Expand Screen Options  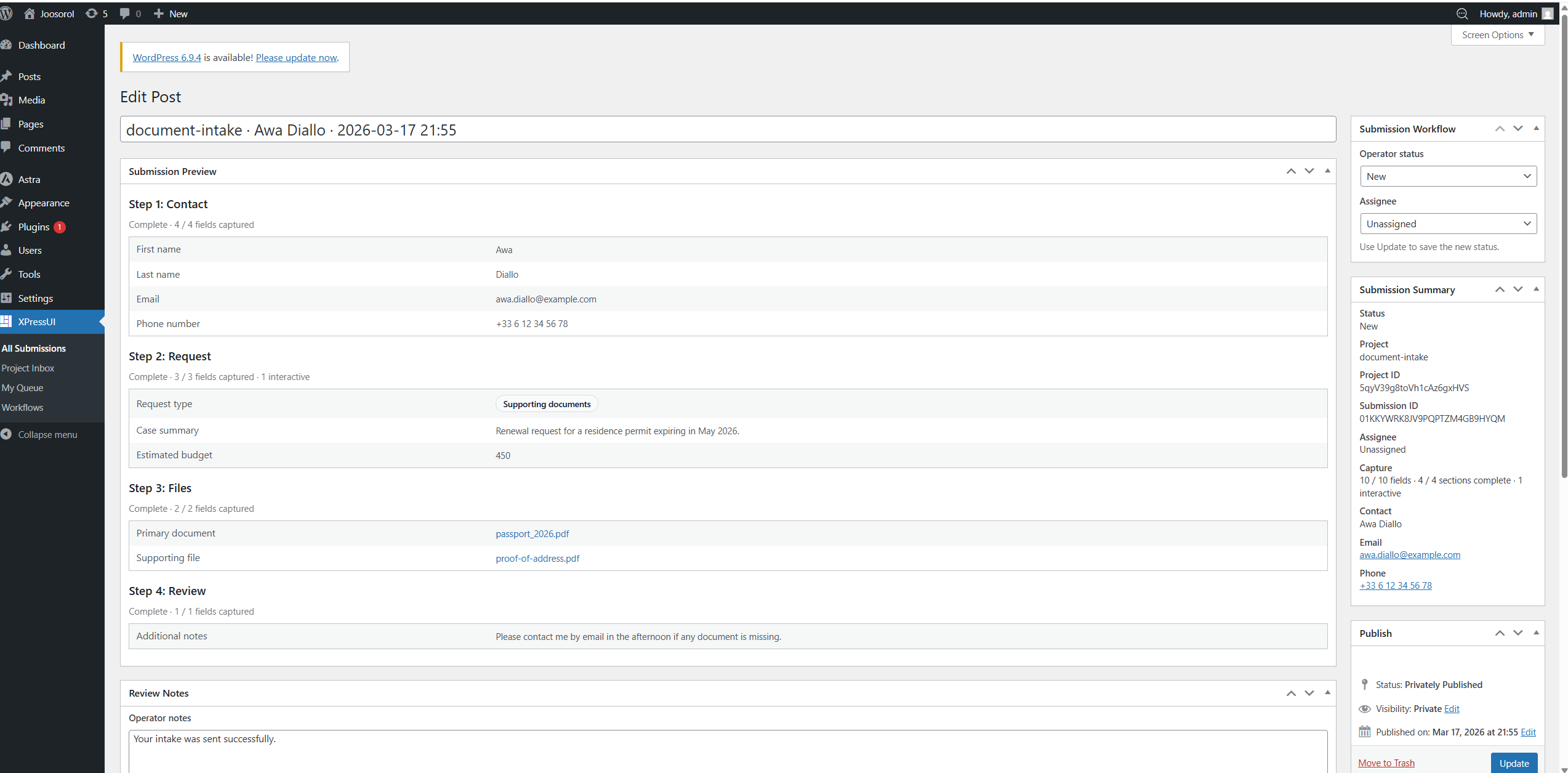(1497, 35)
